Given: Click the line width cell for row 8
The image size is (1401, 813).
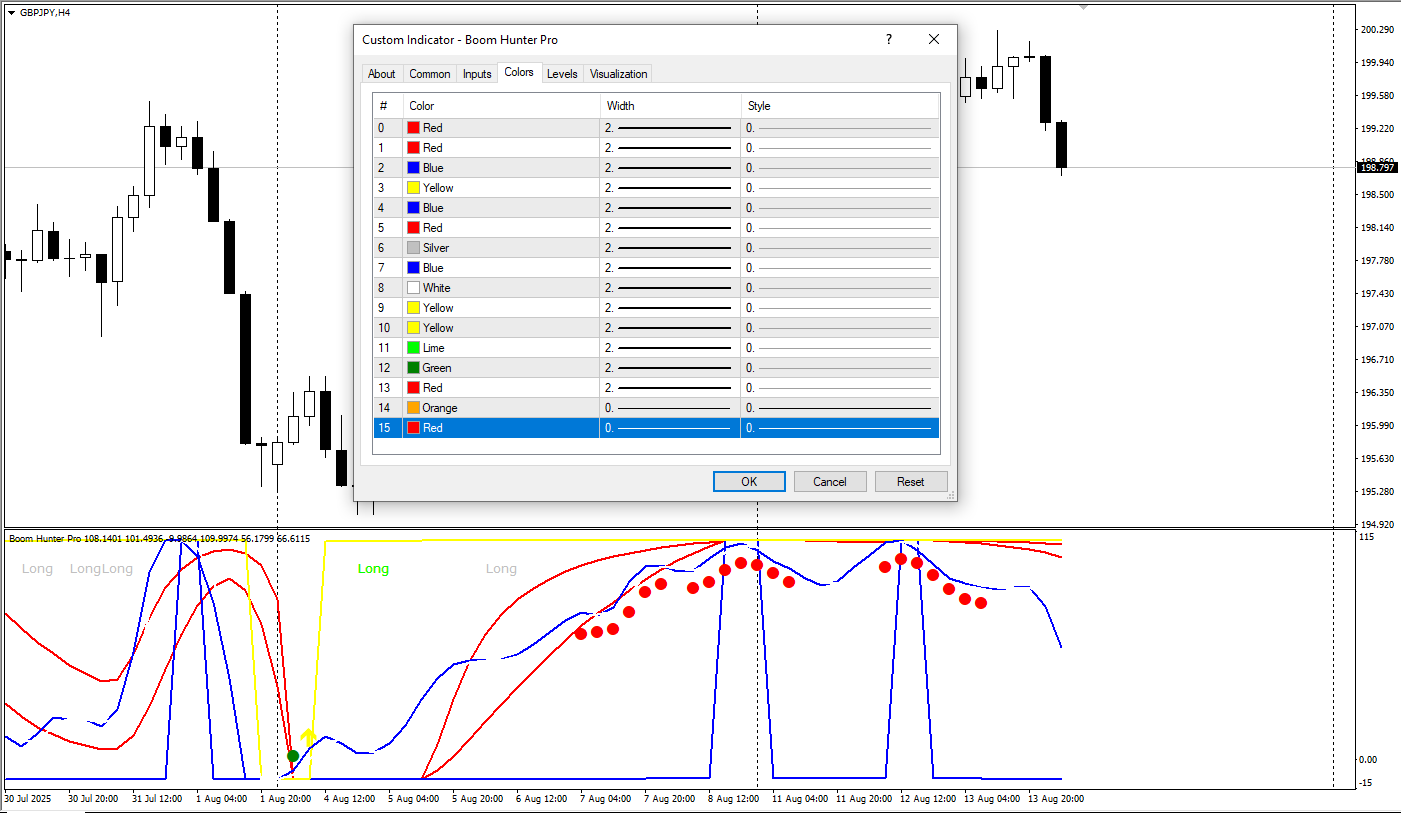Looking at the screenshot, I should pos(670,288).
